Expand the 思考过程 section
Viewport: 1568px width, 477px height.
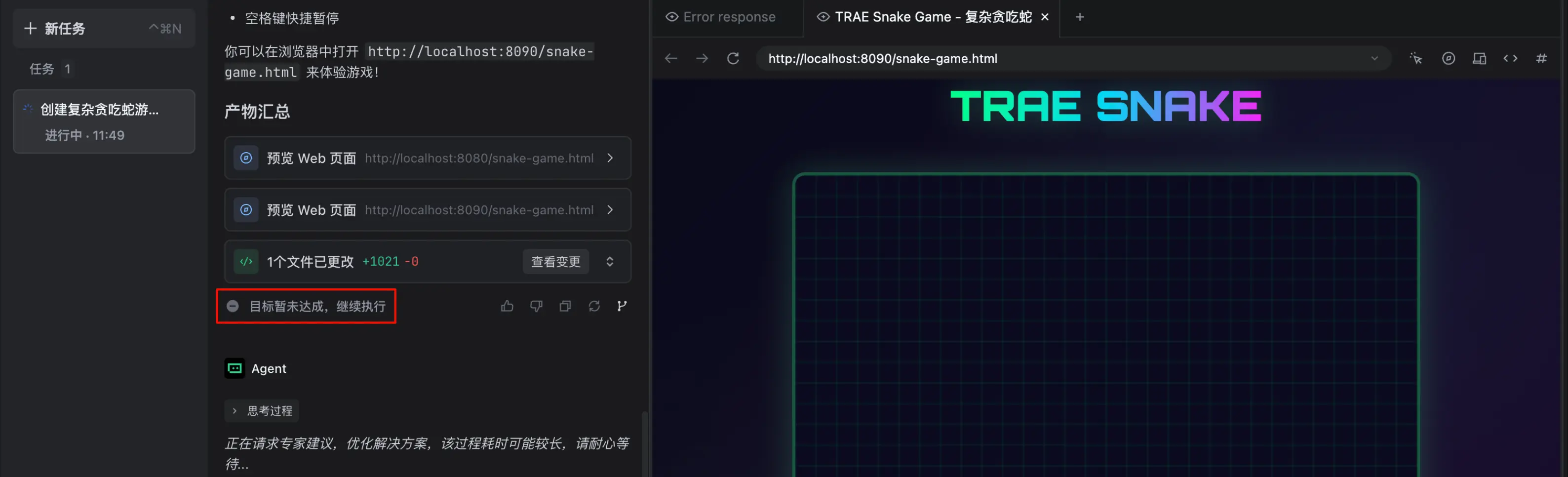tap(262, 411)
